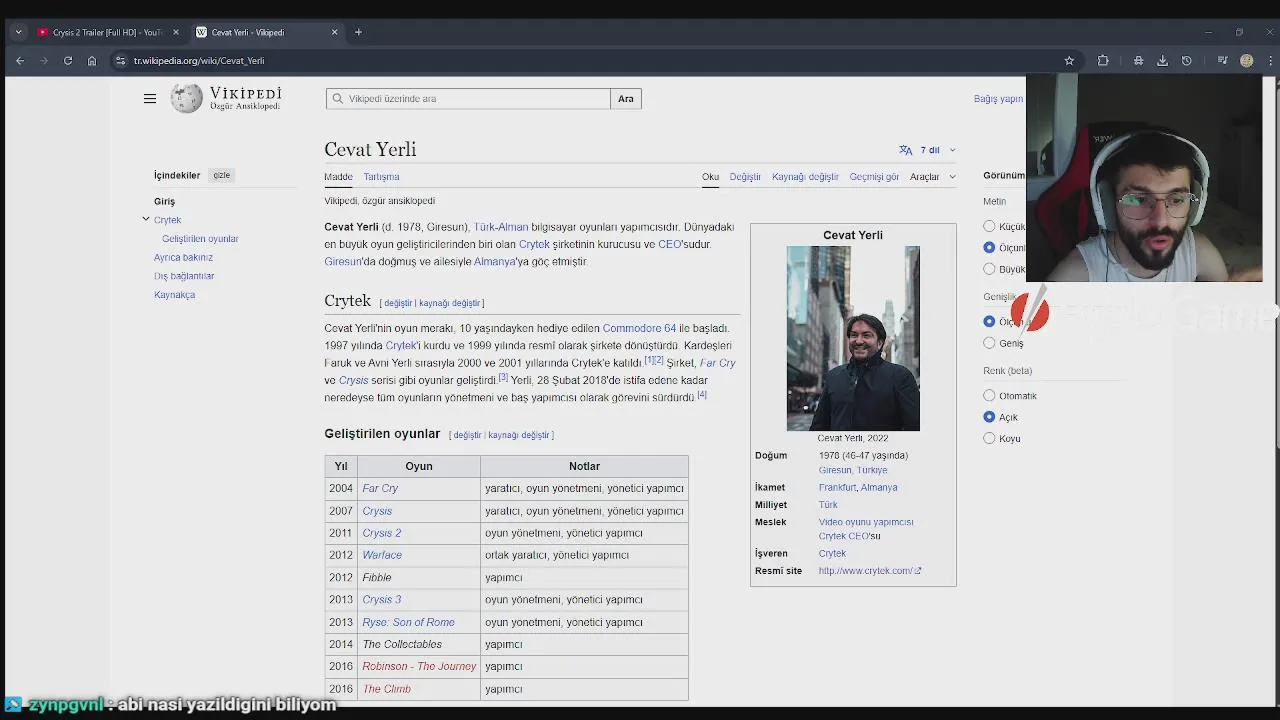The height and width of the screenshot is (720, 1280).
Task: Click the incognito-style extension icon
Action: (1138, 61)
